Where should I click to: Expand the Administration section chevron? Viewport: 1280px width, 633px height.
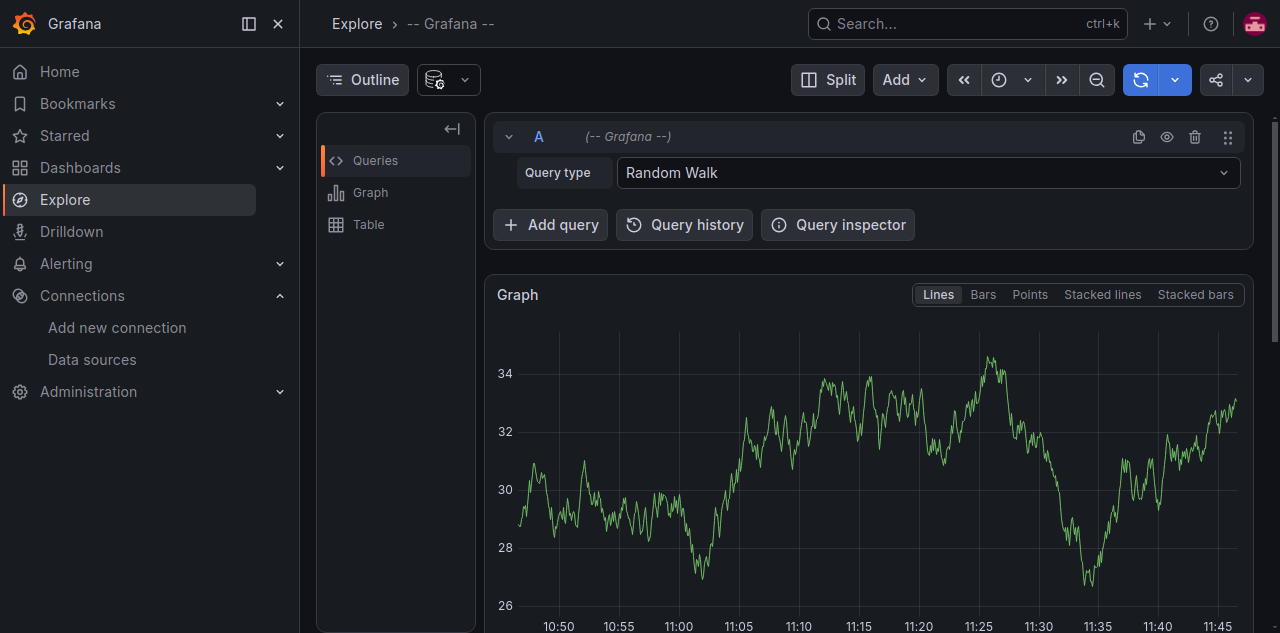tap(280, 392)
